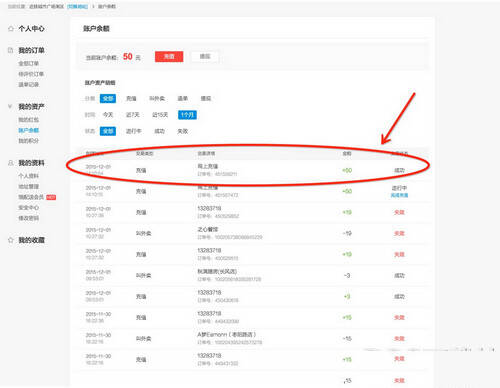Click the 账户余额 breadcrumb text
Image resolution: width=500 pixels, height=388 pixels.
107,6
